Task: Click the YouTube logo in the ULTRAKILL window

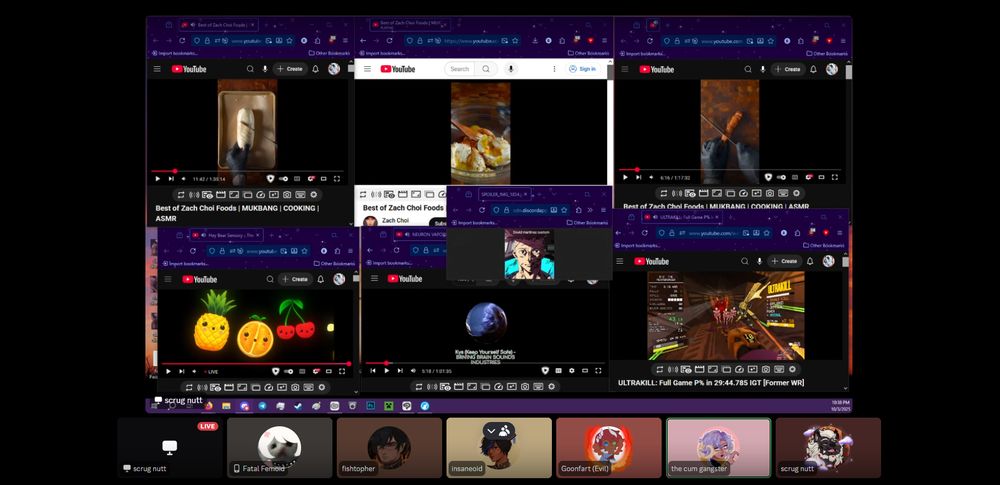Action: [651, 261]
